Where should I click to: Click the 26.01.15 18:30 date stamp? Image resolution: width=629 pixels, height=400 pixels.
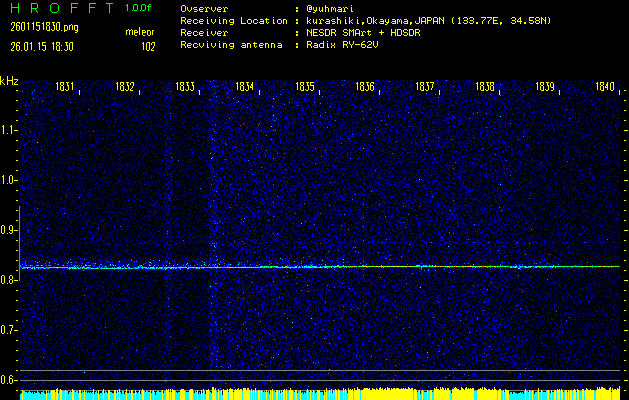37,46
